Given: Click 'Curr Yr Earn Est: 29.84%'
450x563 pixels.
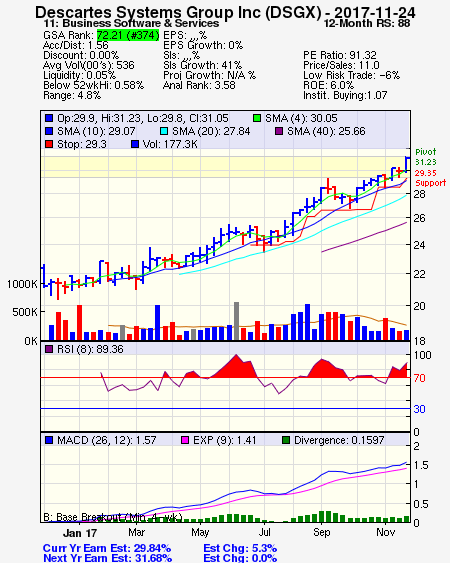Looking at the screenshot, I should pyautogui.click(x=107, y=548).
